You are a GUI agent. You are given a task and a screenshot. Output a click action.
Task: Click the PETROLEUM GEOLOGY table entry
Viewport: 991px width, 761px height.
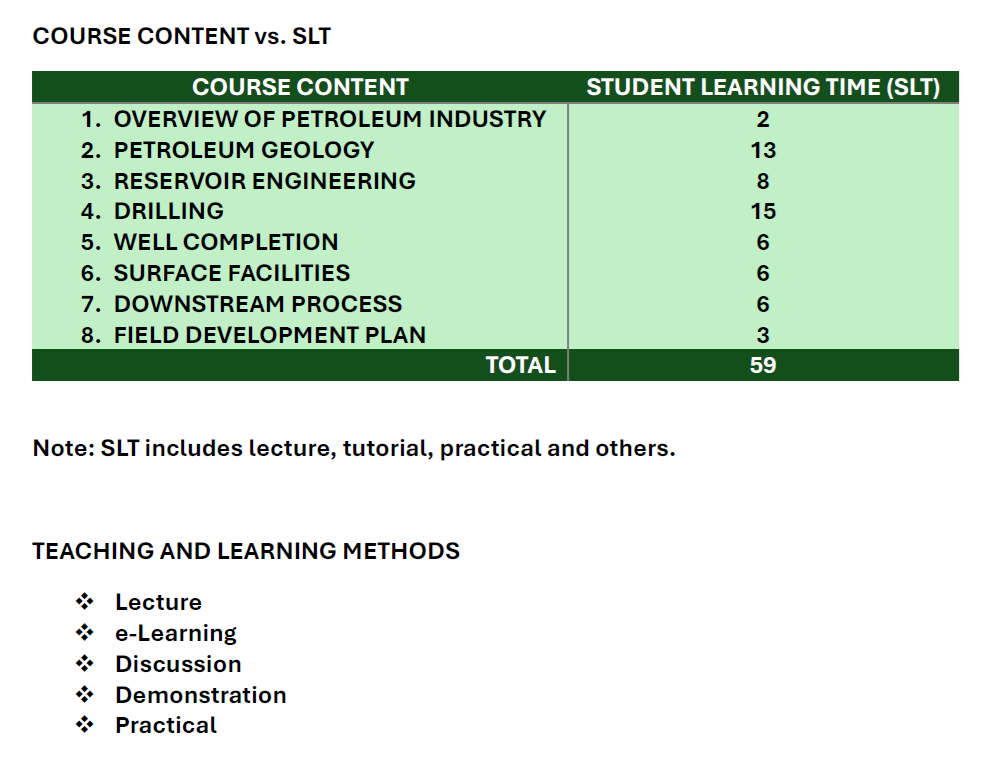pyautogui.click(x=243, y=150)
